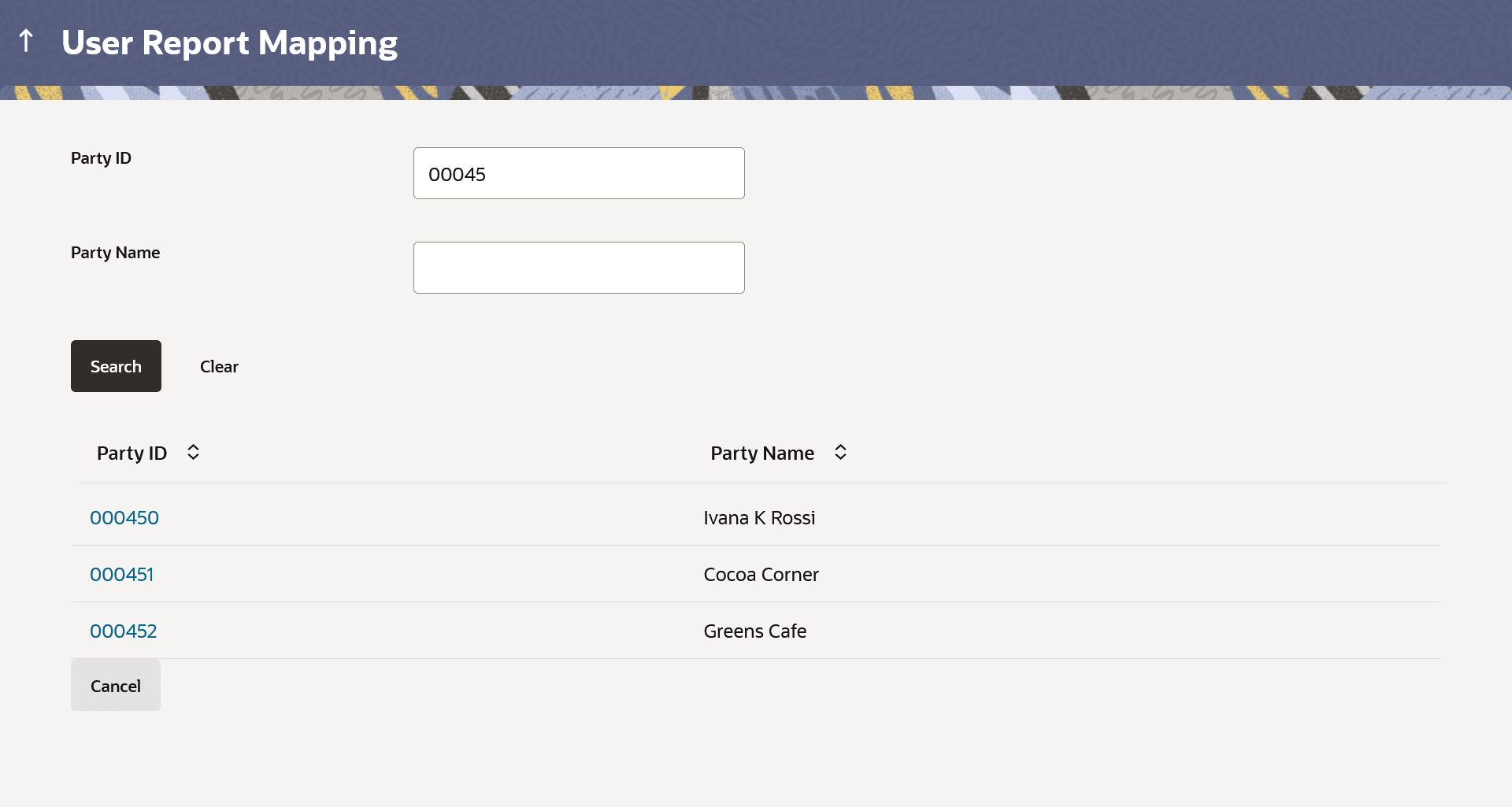Select the 000452 party link
Image resolution: width=1512 pixels, height=807 pixels.
[124, 631]
